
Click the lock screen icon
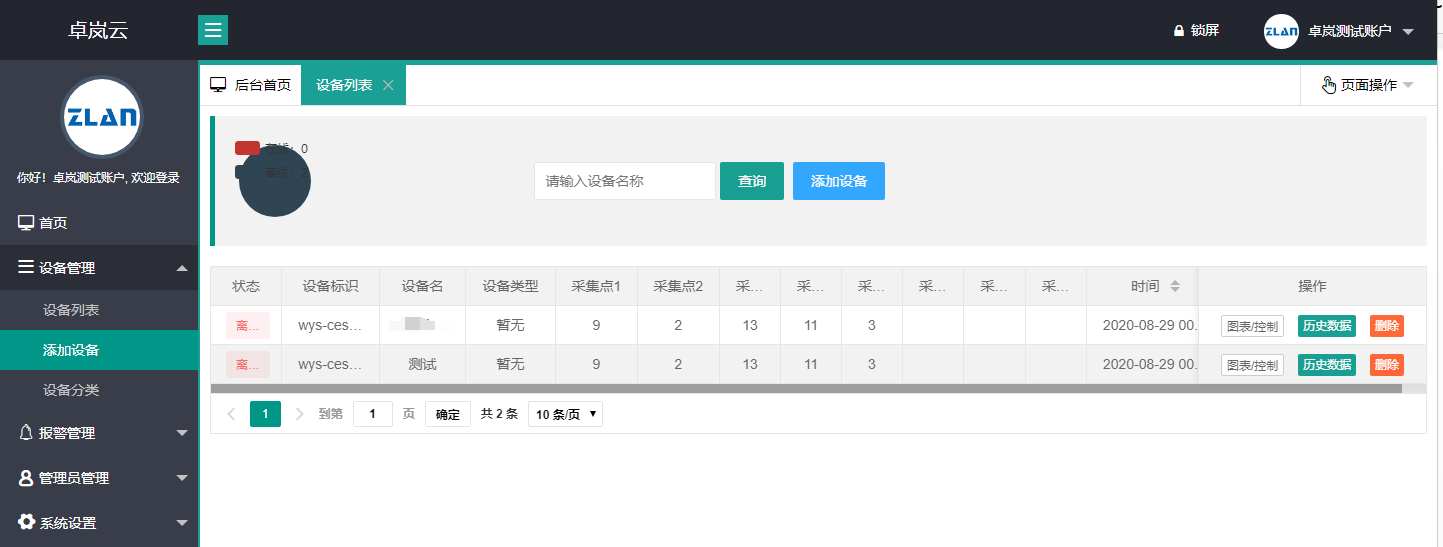click(1178, 31)
